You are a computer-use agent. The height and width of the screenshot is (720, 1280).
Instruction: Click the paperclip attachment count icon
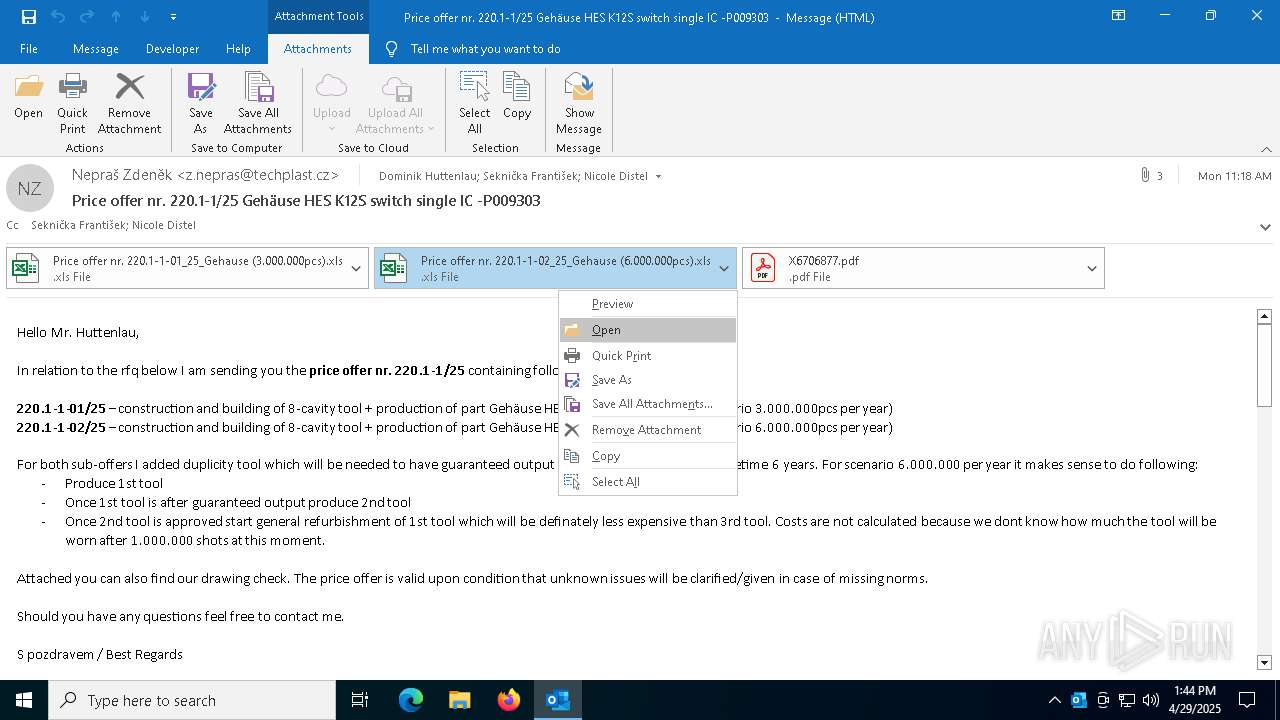pos(1145,175)
